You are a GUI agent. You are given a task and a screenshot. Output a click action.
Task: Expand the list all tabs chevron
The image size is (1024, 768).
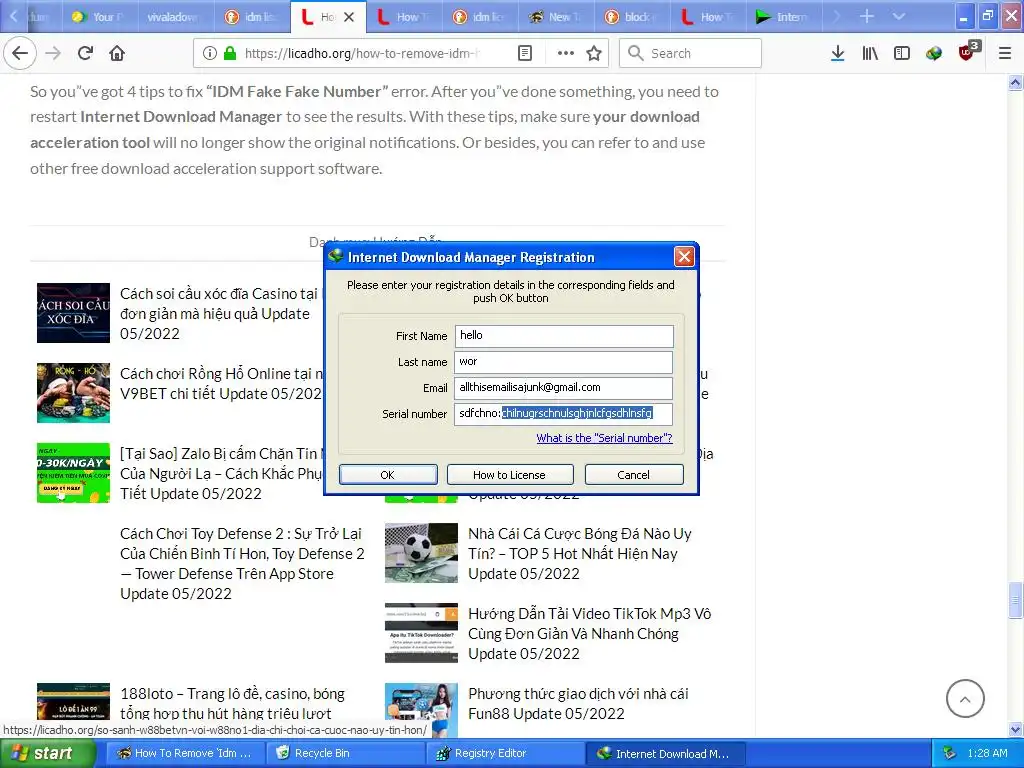point(899,16)
